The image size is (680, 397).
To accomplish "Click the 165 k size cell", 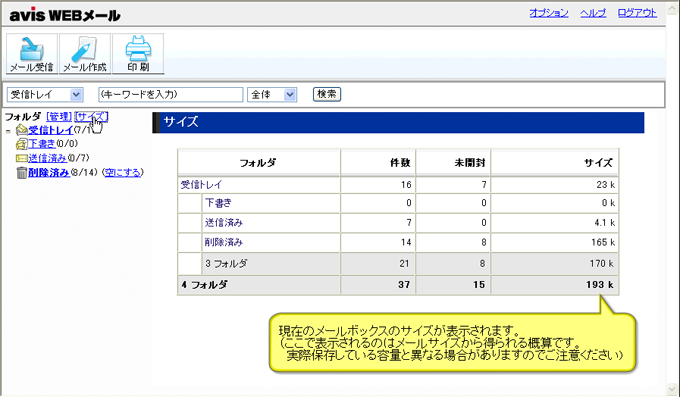I will point(555,242).
